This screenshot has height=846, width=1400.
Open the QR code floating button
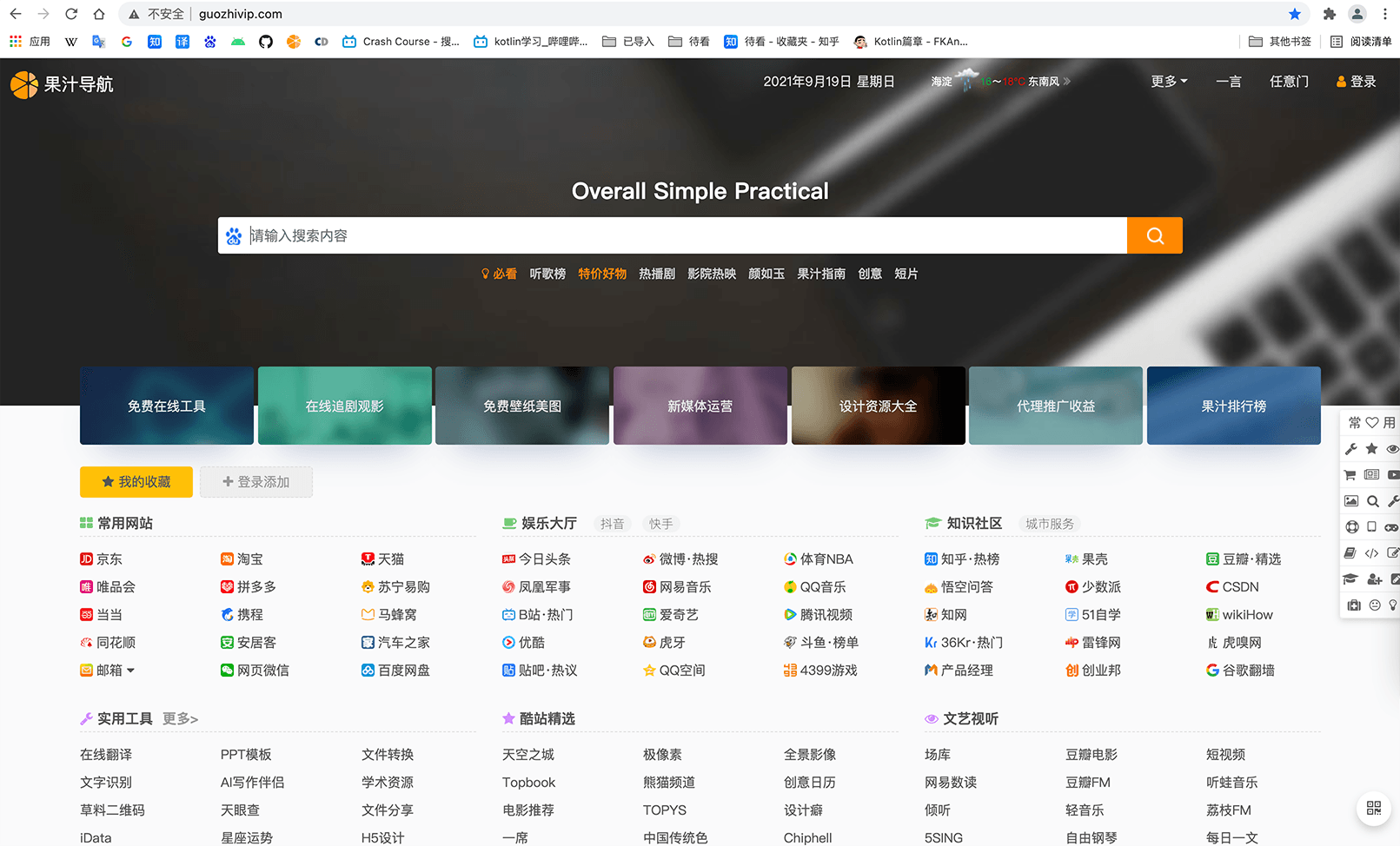click(x=1374, y=809)
